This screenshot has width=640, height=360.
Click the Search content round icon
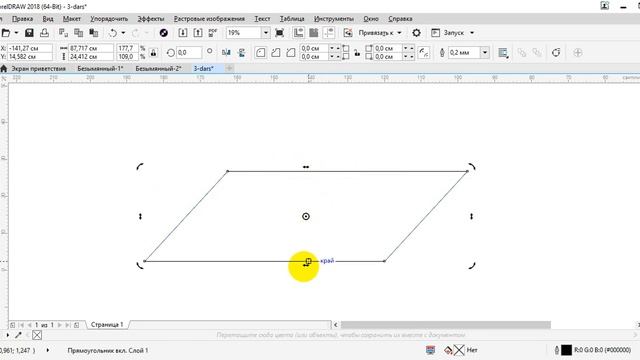(164, 33)
